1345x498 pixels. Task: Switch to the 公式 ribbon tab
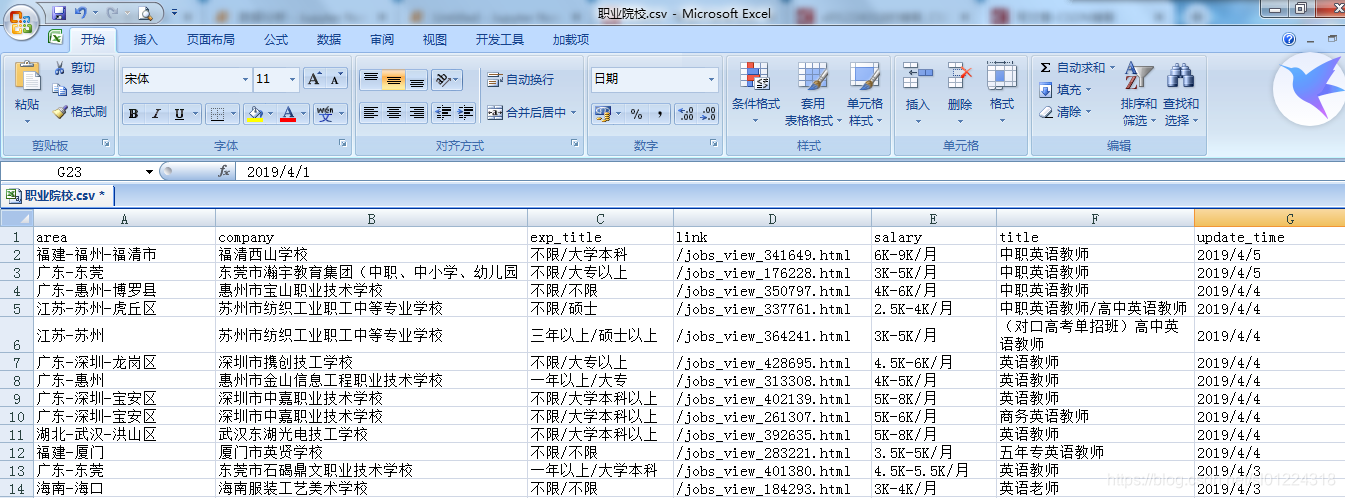point(276,40)
